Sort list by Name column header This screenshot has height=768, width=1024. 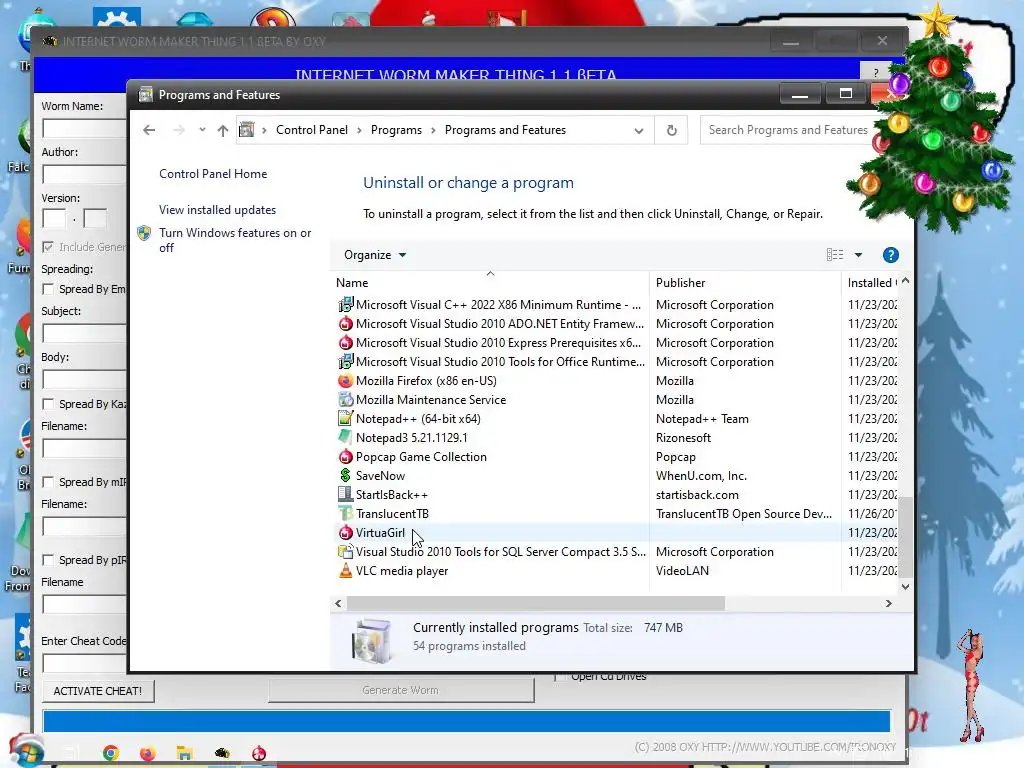[490, 283]
